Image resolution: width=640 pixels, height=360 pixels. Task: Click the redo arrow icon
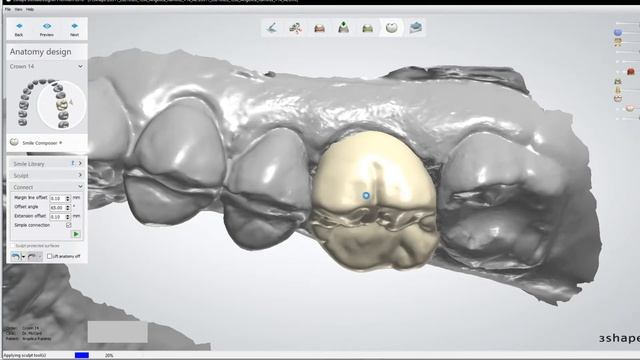(x=32, y=256)
